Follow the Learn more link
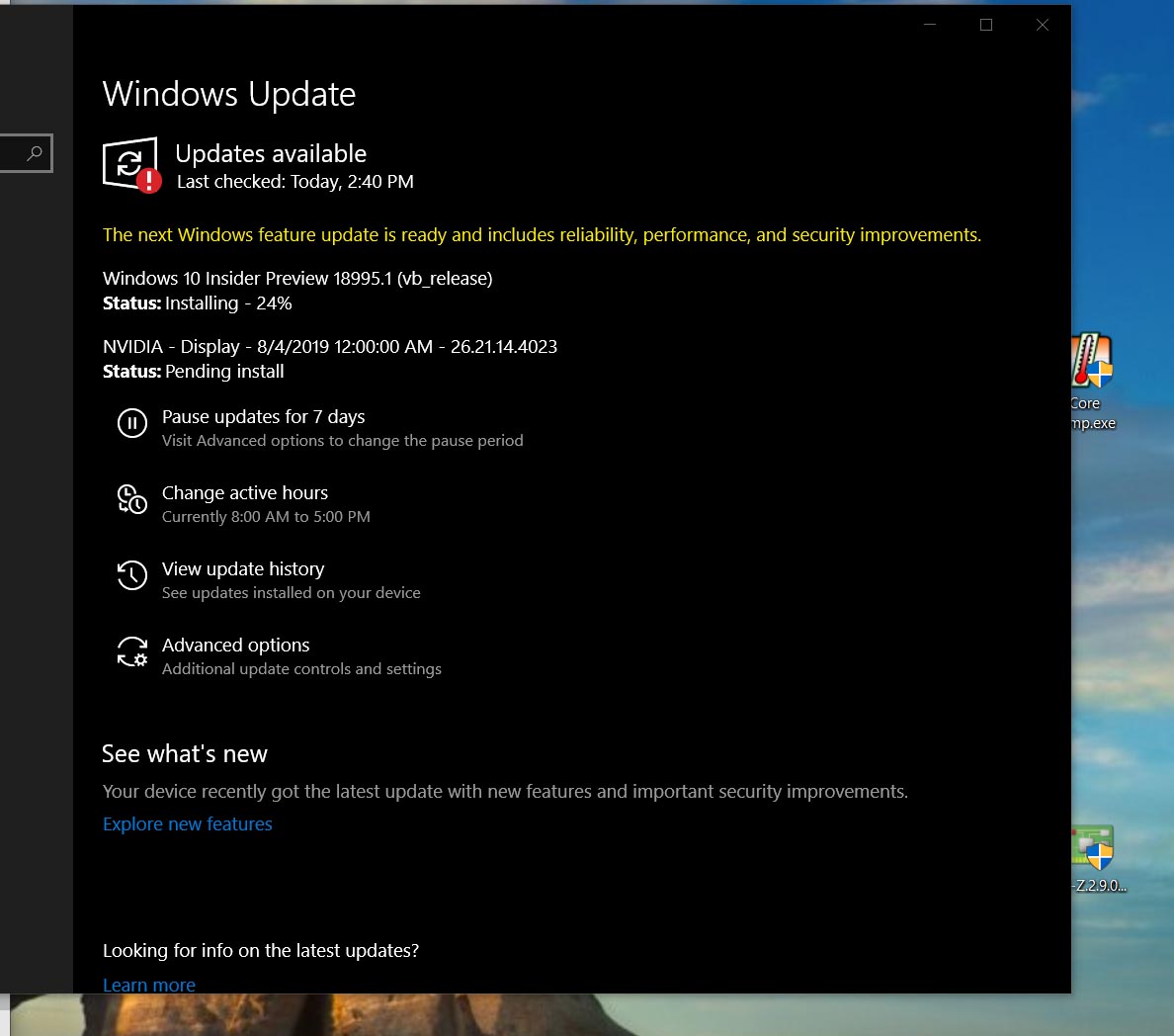The width and height of the screenshot is (1174, 1036). click(x=149, y=985)
